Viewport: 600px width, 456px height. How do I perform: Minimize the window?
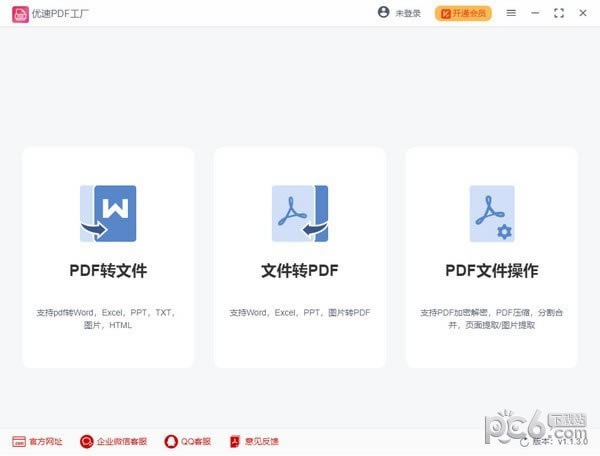click(x=535, y=13)
